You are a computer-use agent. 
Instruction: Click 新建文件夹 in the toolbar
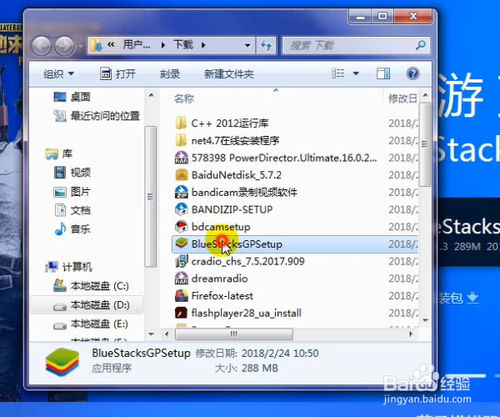[x=229, y=74]
